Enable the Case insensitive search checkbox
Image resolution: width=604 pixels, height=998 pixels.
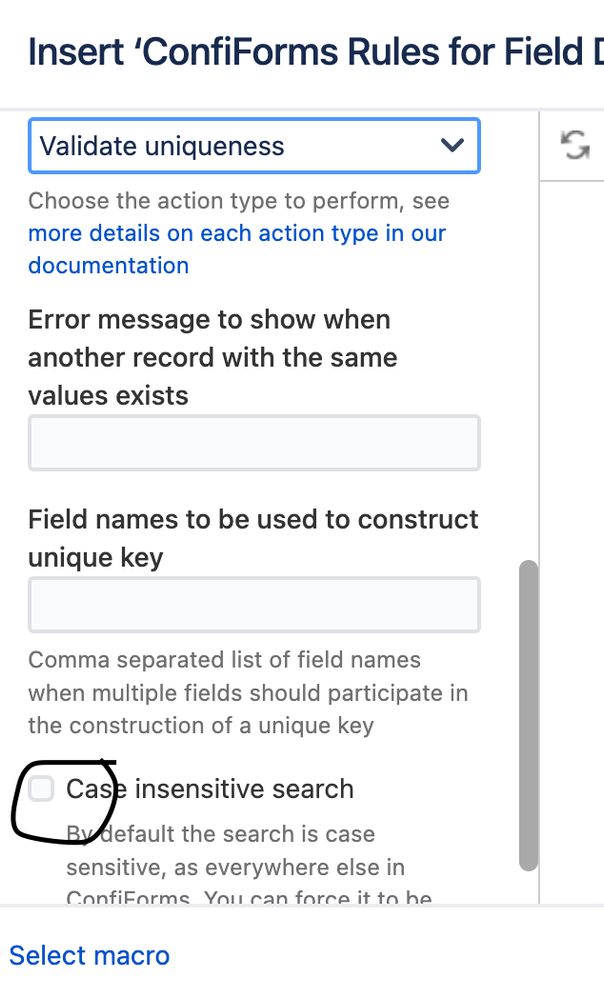[41, 789]
